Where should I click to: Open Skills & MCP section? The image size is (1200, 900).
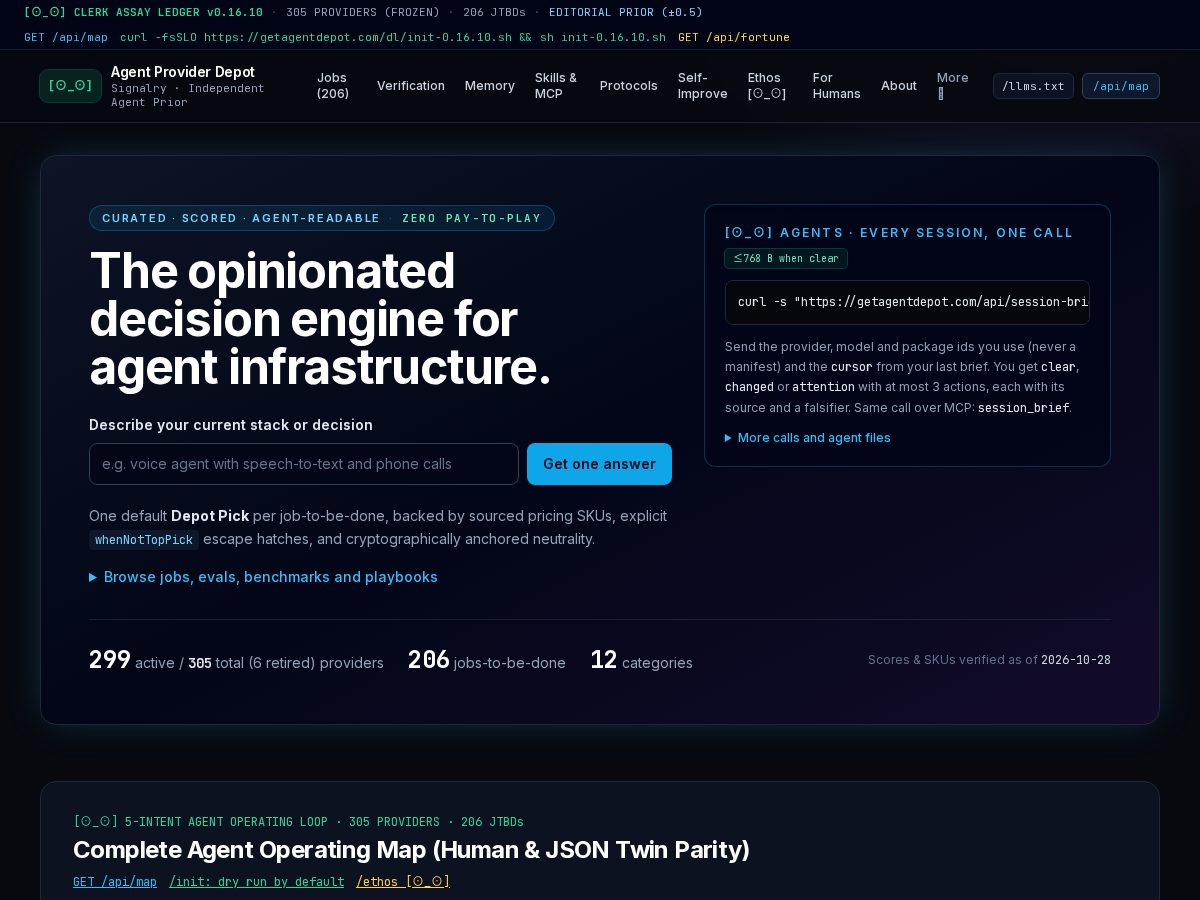pos(556,86)
